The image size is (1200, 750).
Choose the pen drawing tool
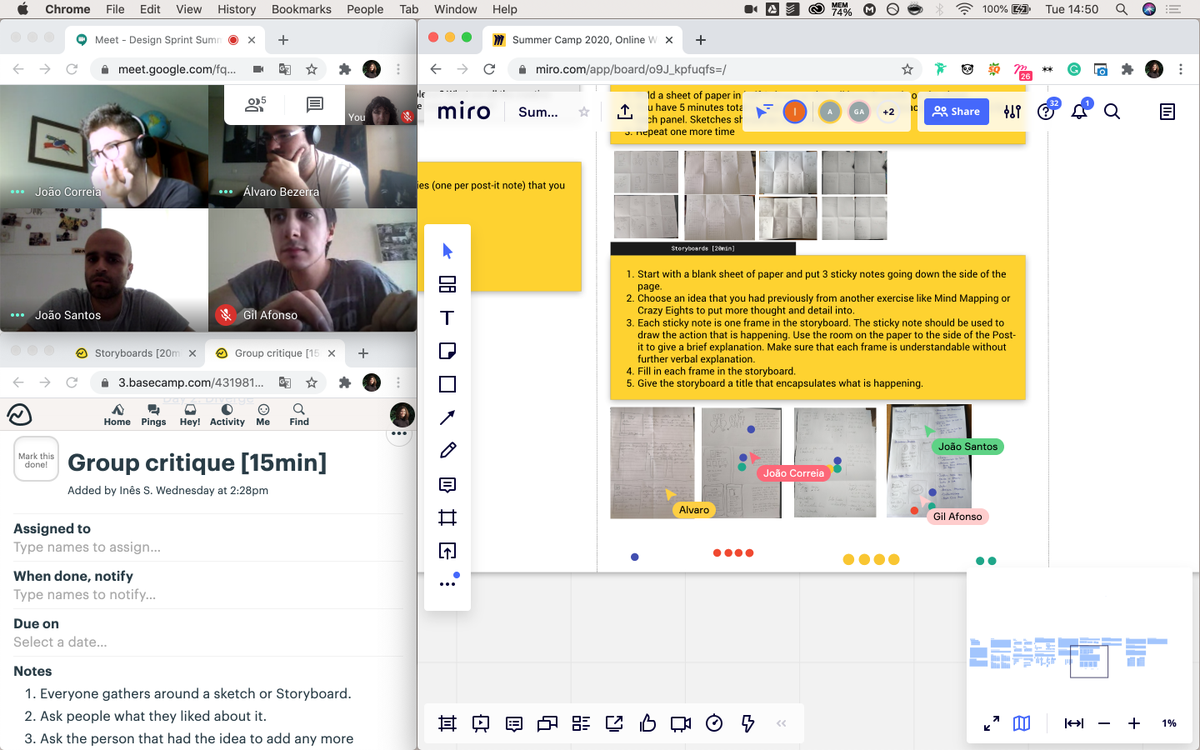(447, 450)
